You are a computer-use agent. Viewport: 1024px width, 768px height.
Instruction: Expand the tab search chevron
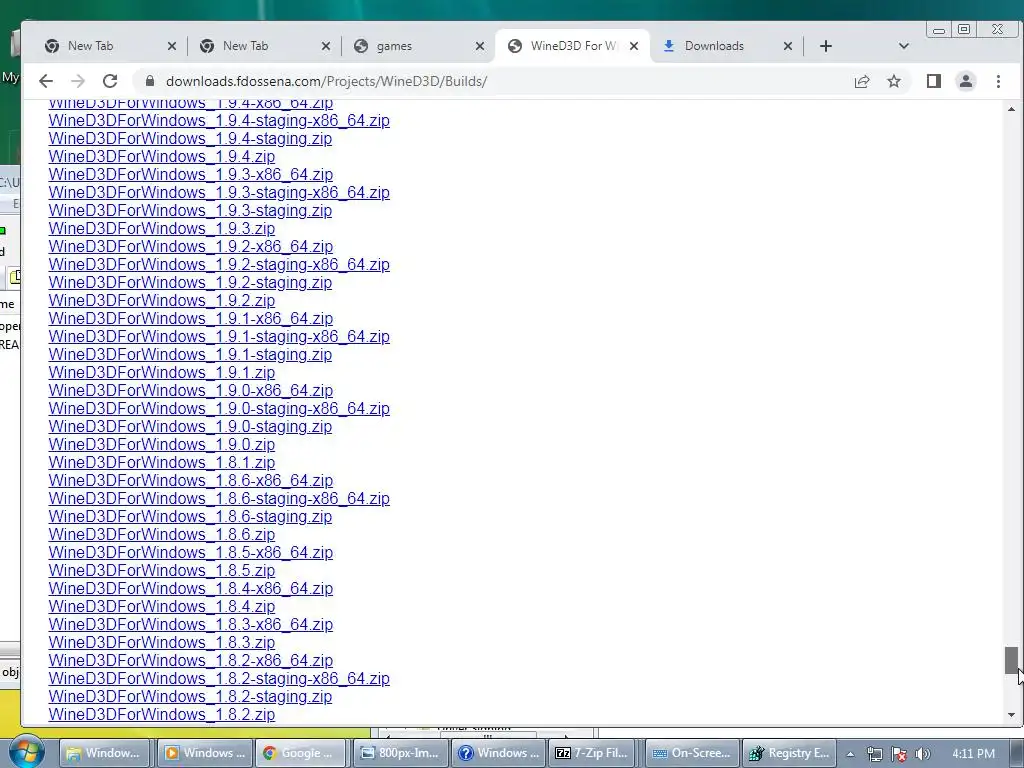904,46
